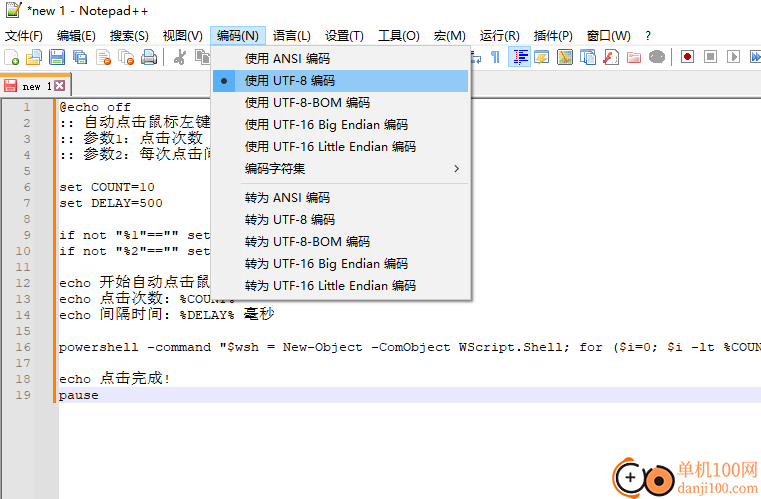The width and height of the screenshot is (761, 499).
Task: Click line 18 'echo 点击完成!'
Action: [x=115, y=379]
